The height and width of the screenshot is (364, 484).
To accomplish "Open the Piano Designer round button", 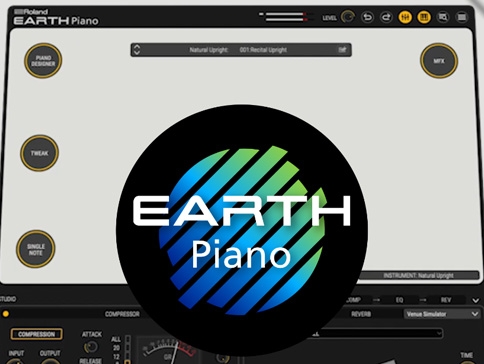I will tap(43, 61).
